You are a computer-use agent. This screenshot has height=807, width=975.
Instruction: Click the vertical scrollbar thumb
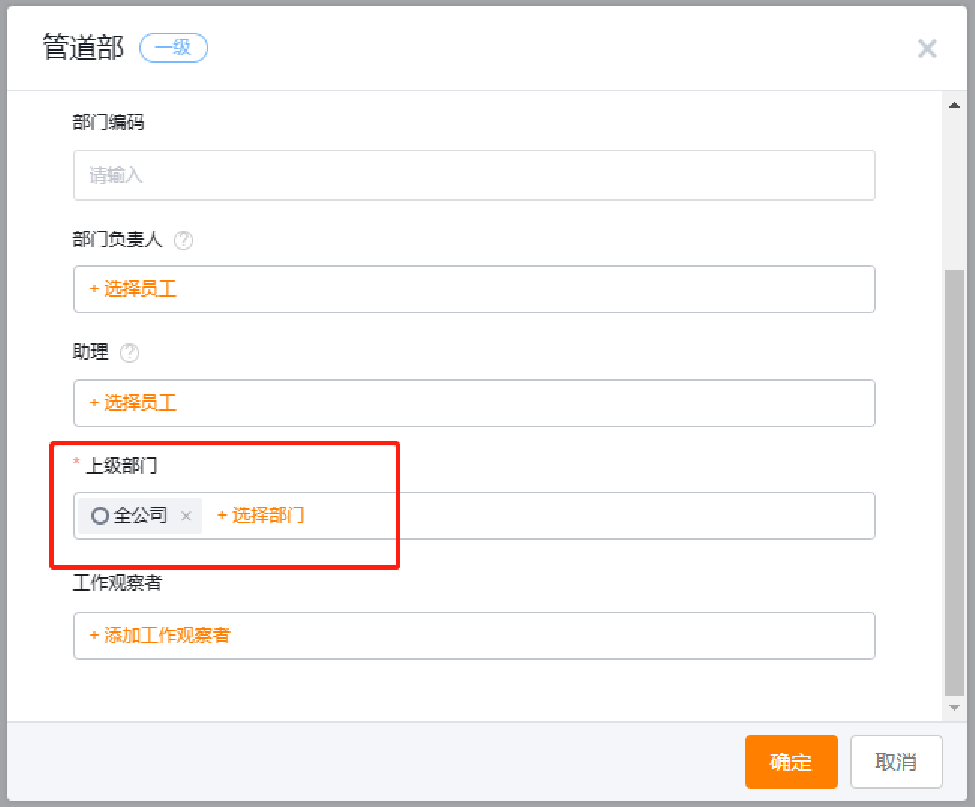954,482
